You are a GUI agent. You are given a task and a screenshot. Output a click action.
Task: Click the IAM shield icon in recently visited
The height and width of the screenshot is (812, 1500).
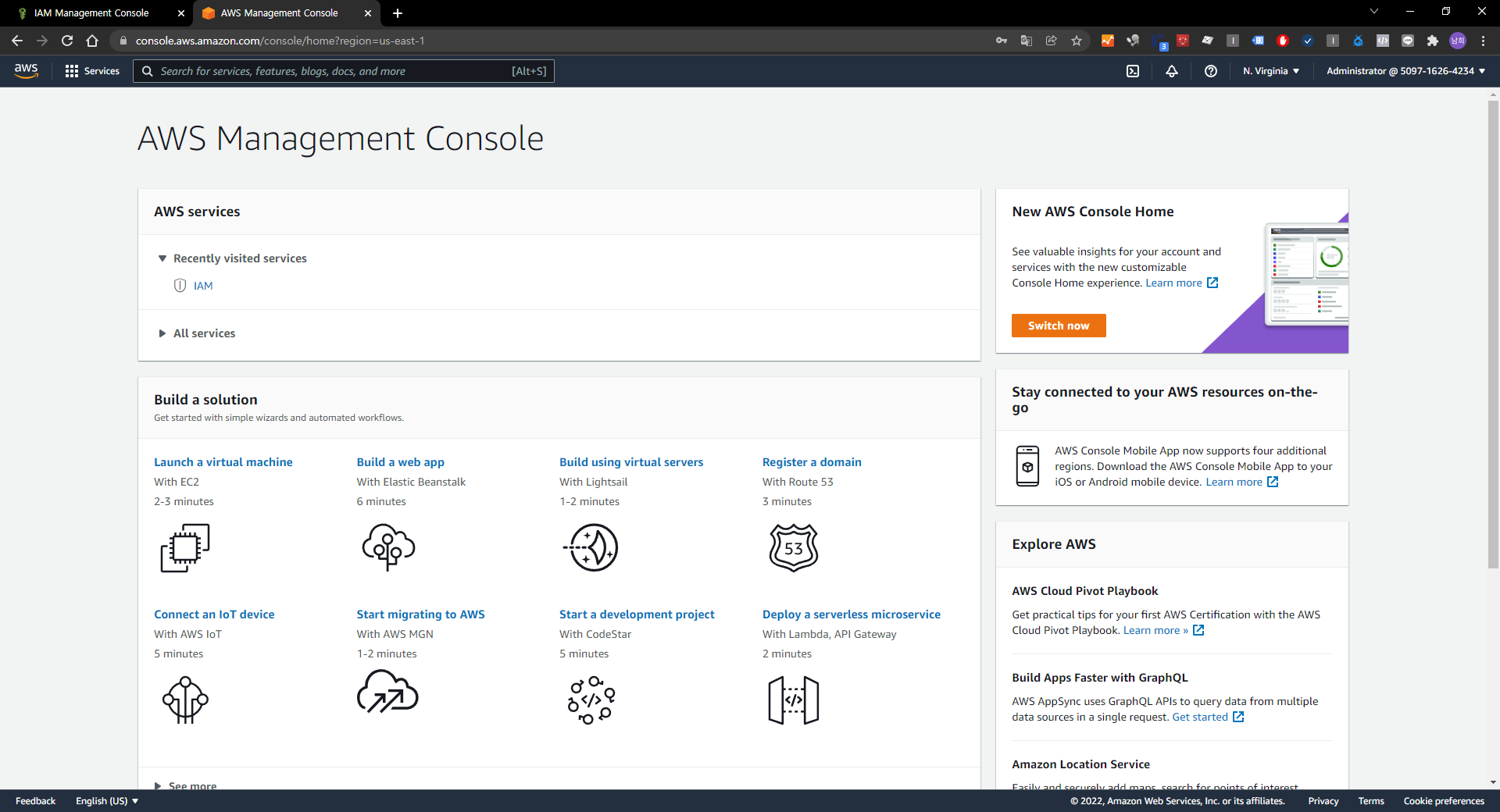[x=180, y=286]
